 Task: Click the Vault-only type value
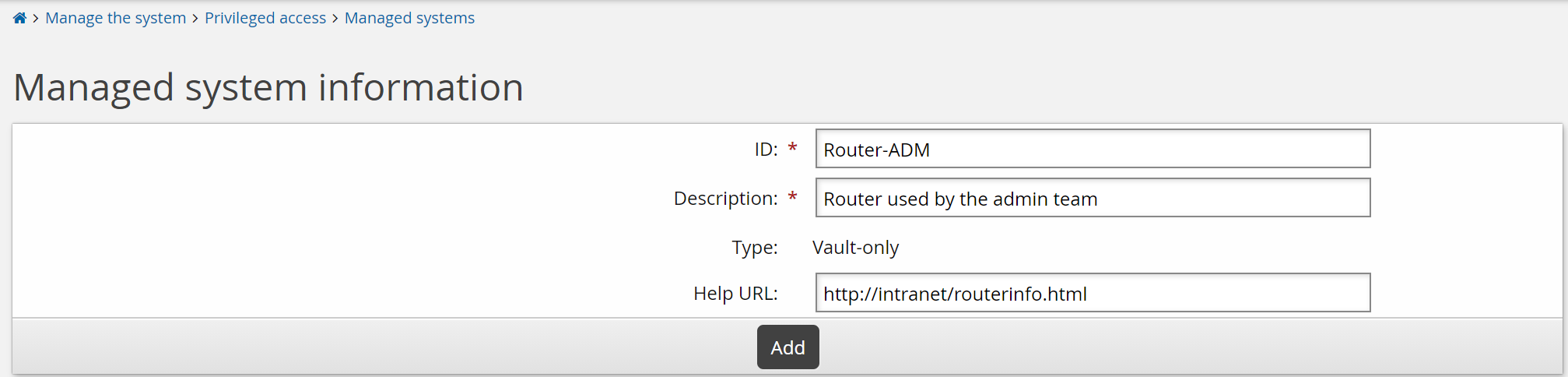(x=855, y=248)
